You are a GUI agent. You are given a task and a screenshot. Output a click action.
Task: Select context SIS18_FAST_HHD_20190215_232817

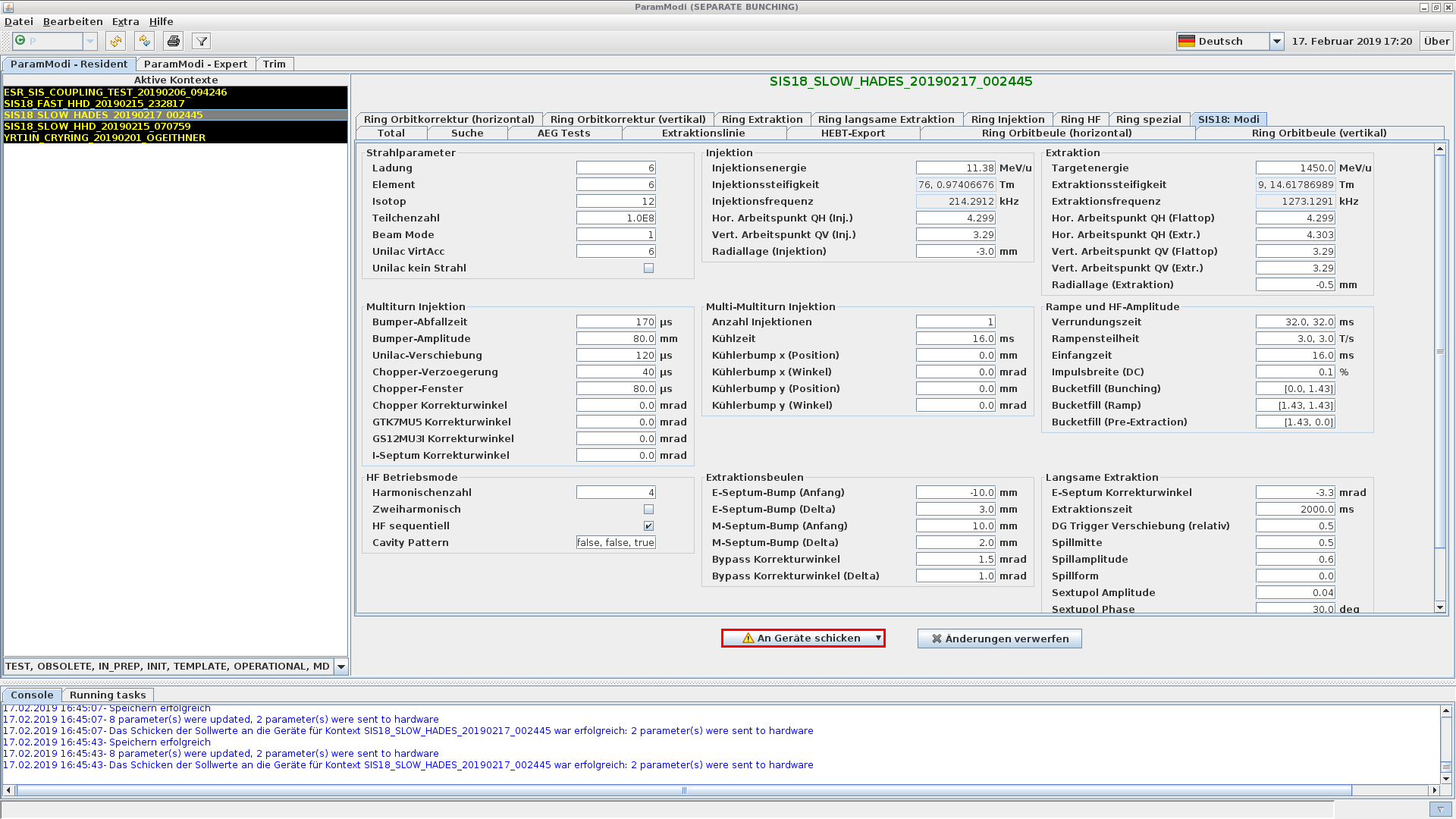click(175, 103)
